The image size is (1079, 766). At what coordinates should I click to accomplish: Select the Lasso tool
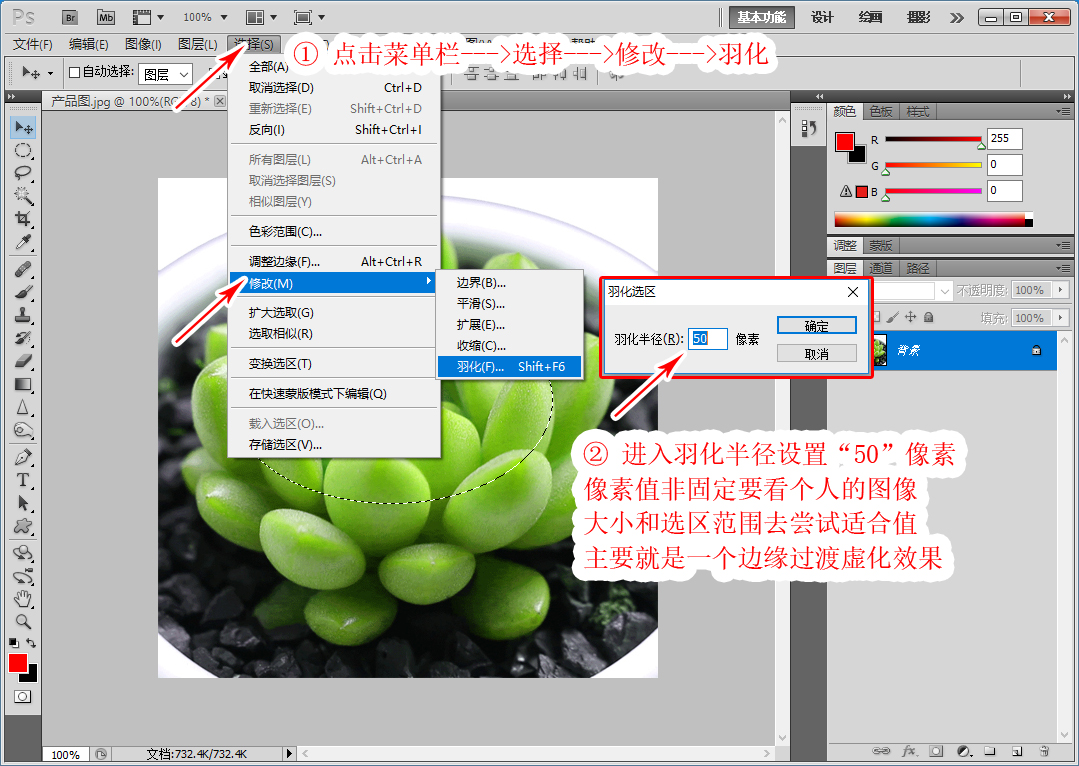pos(23,173)
